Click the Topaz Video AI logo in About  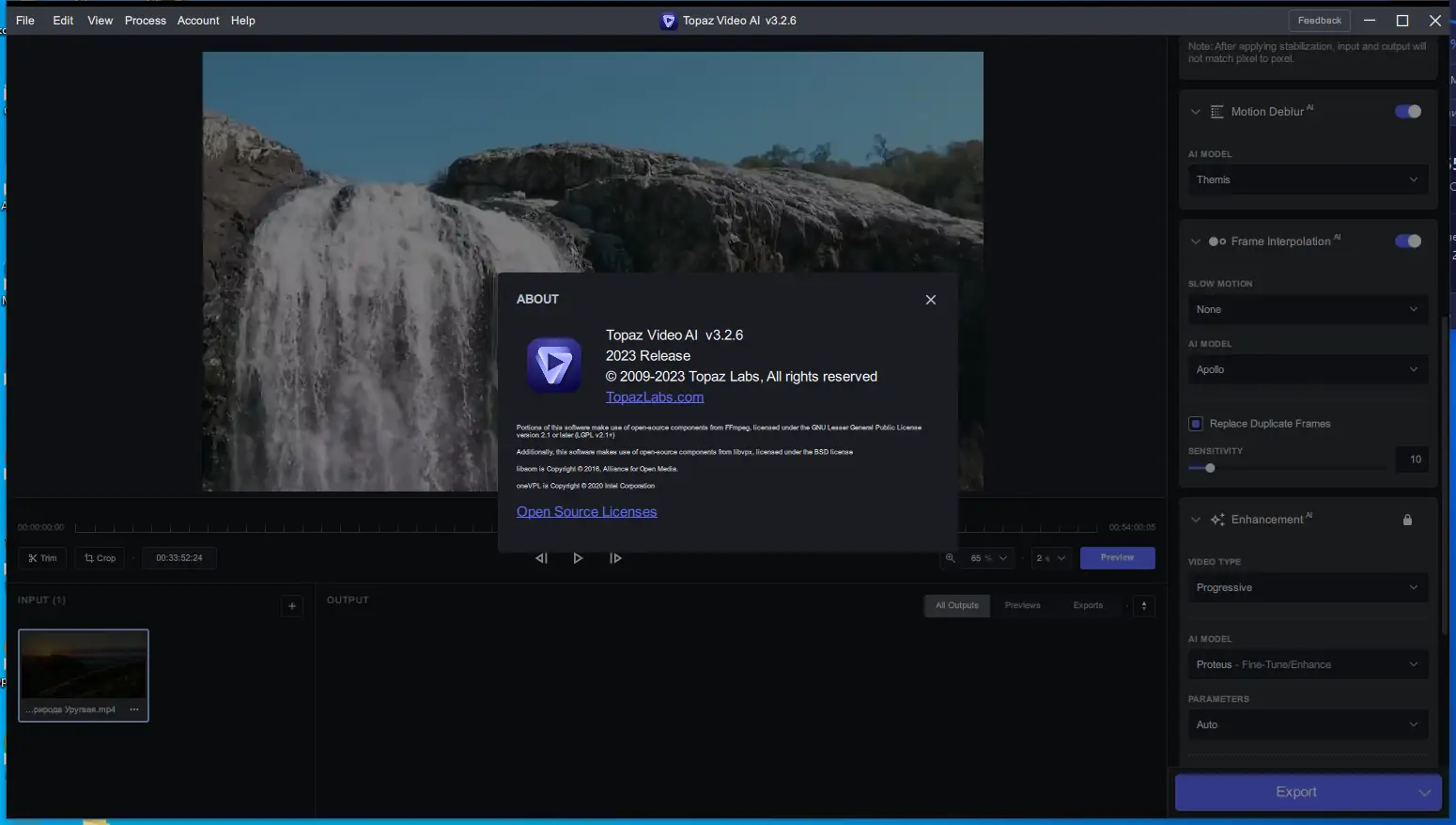point(554,366)
